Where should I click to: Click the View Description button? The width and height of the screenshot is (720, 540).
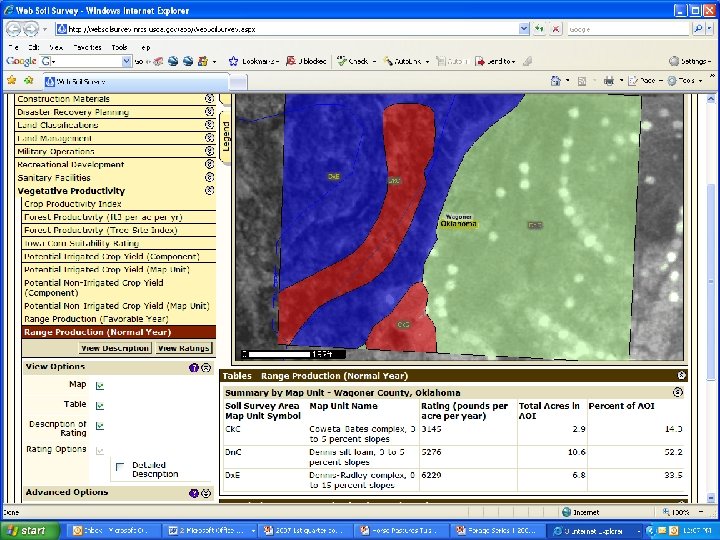(114, 348)
